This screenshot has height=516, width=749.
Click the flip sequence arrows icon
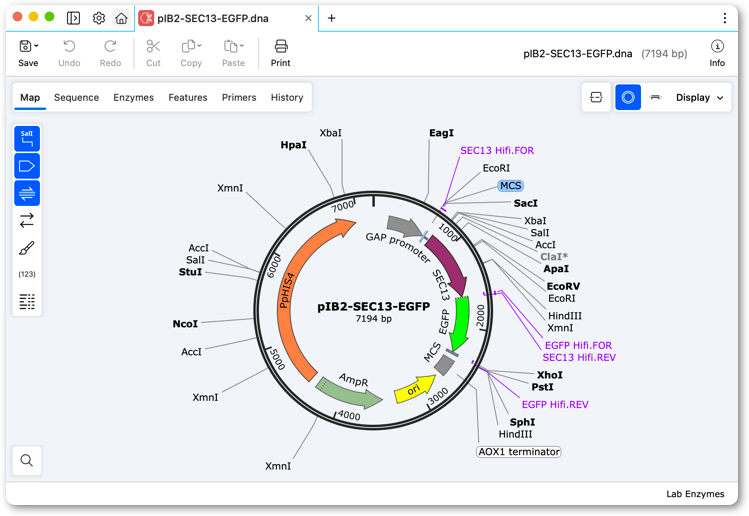coord(27,220)
